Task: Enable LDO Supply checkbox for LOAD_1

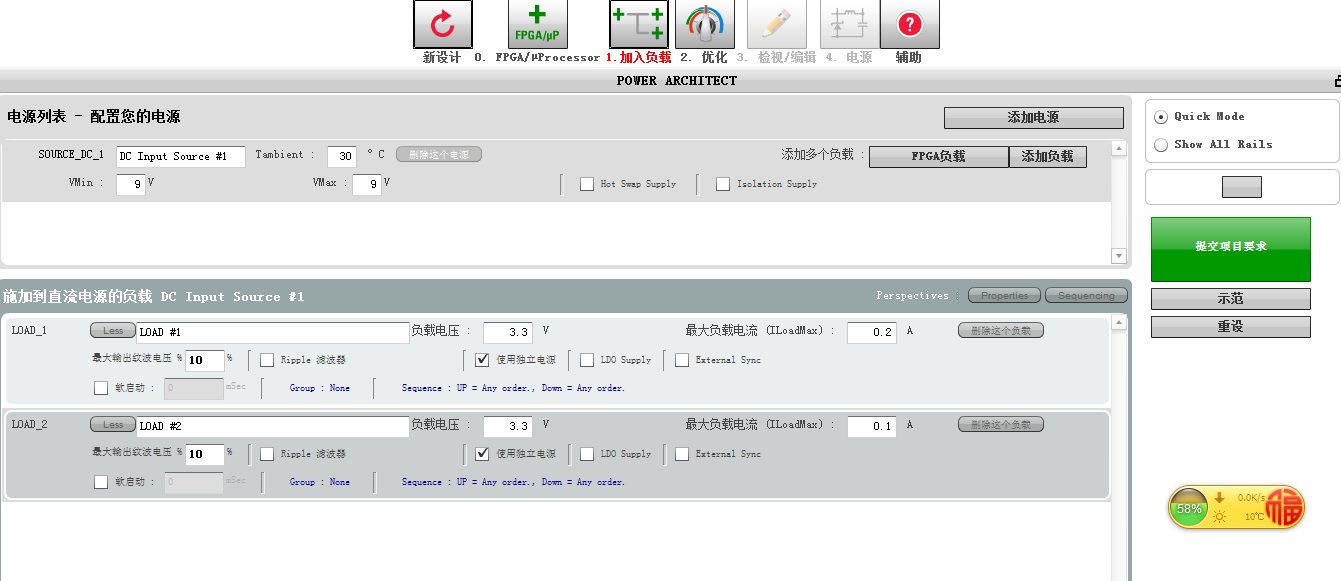Action: point(586,360)
